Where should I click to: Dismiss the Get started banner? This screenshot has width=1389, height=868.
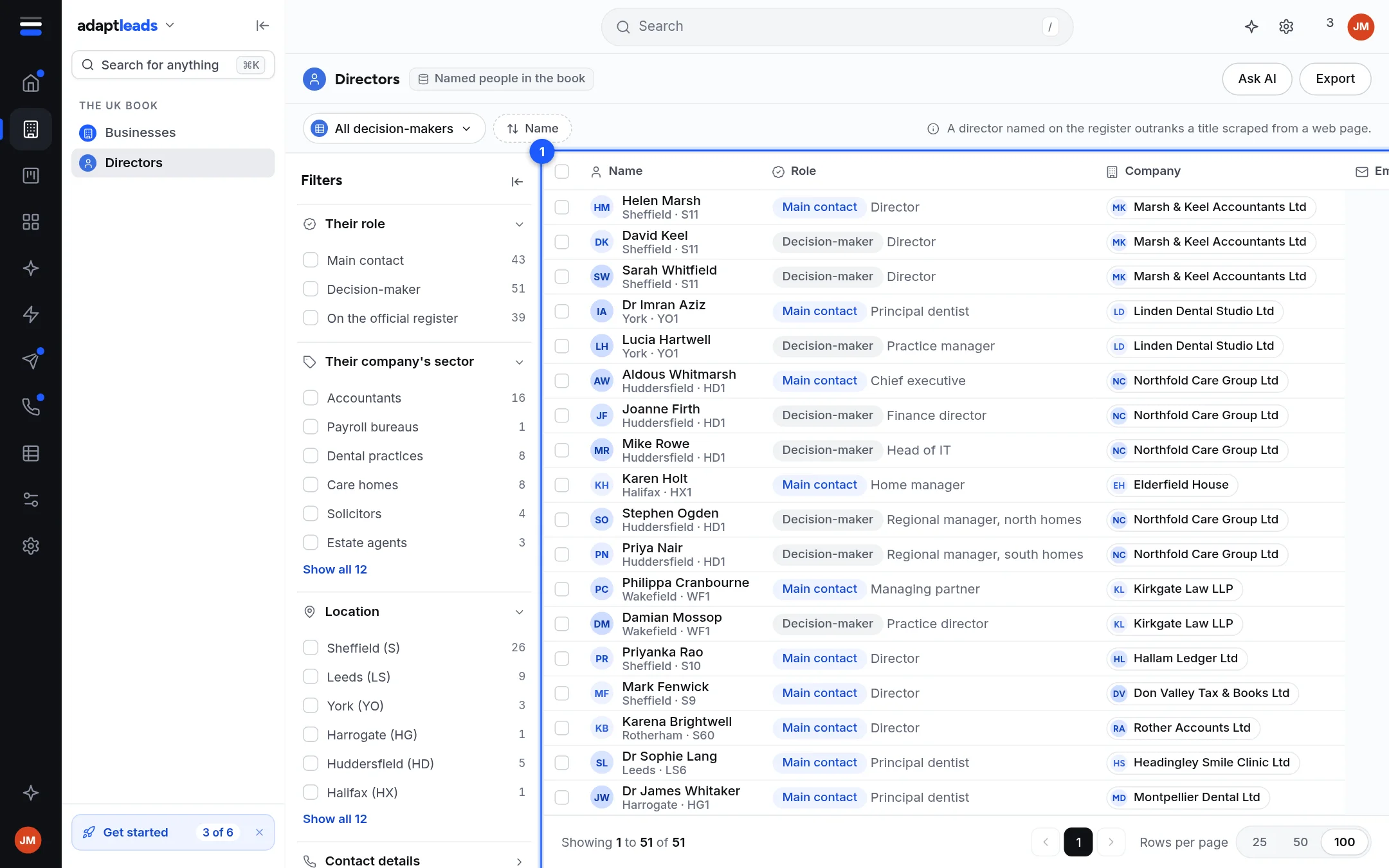pos(259,833)
